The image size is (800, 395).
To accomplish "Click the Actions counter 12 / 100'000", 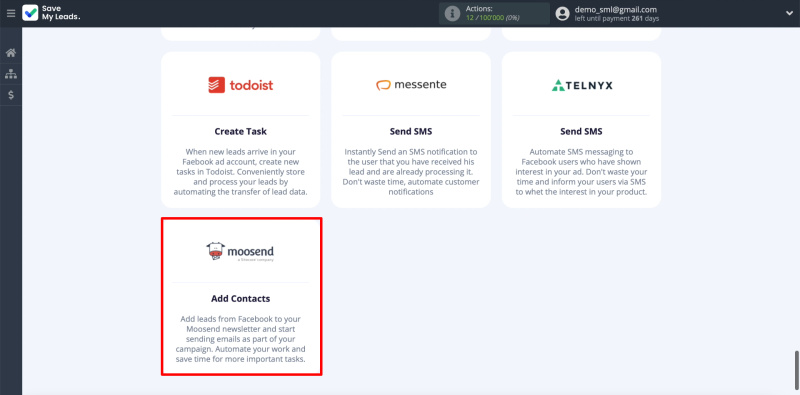I will click(x=492, y=18).
